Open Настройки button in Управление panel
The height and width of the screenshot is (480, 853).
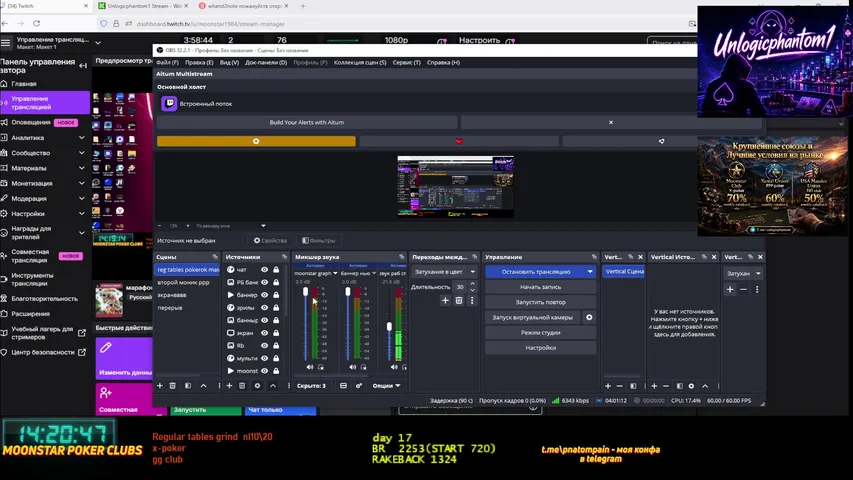coord(540,348)
